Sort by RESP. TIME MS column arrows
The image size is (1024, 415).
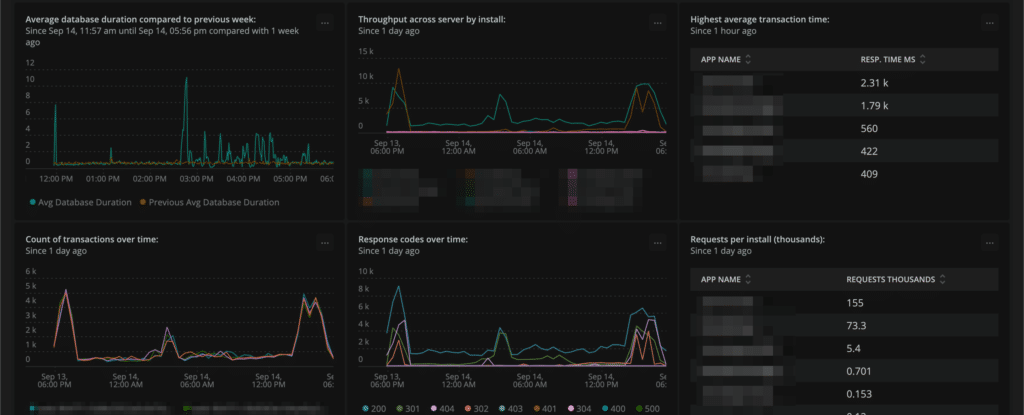tap(922, 60)
